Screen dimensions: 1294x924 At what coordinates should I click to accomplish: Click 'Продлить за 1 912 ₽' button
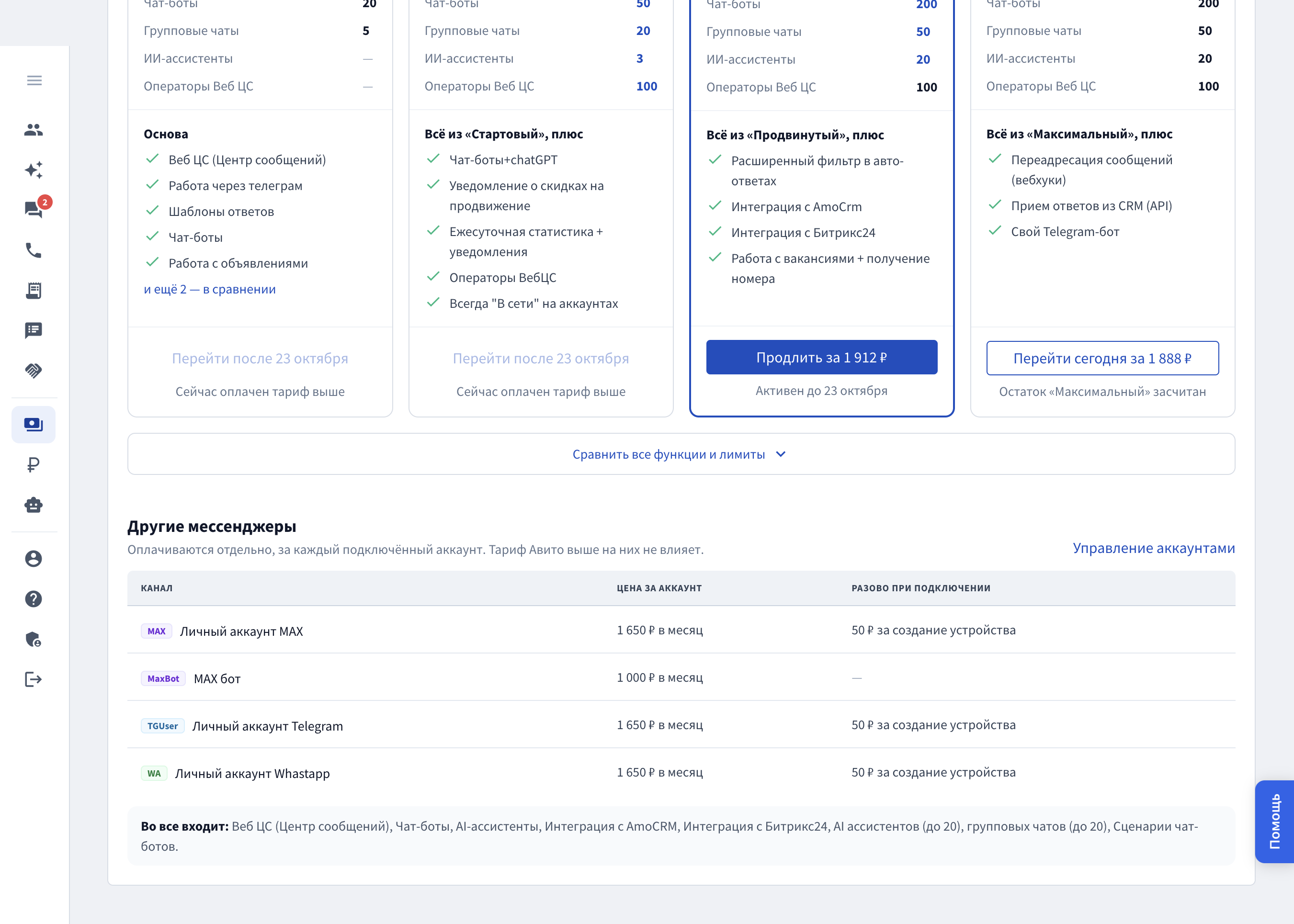(x=822, y=357)
